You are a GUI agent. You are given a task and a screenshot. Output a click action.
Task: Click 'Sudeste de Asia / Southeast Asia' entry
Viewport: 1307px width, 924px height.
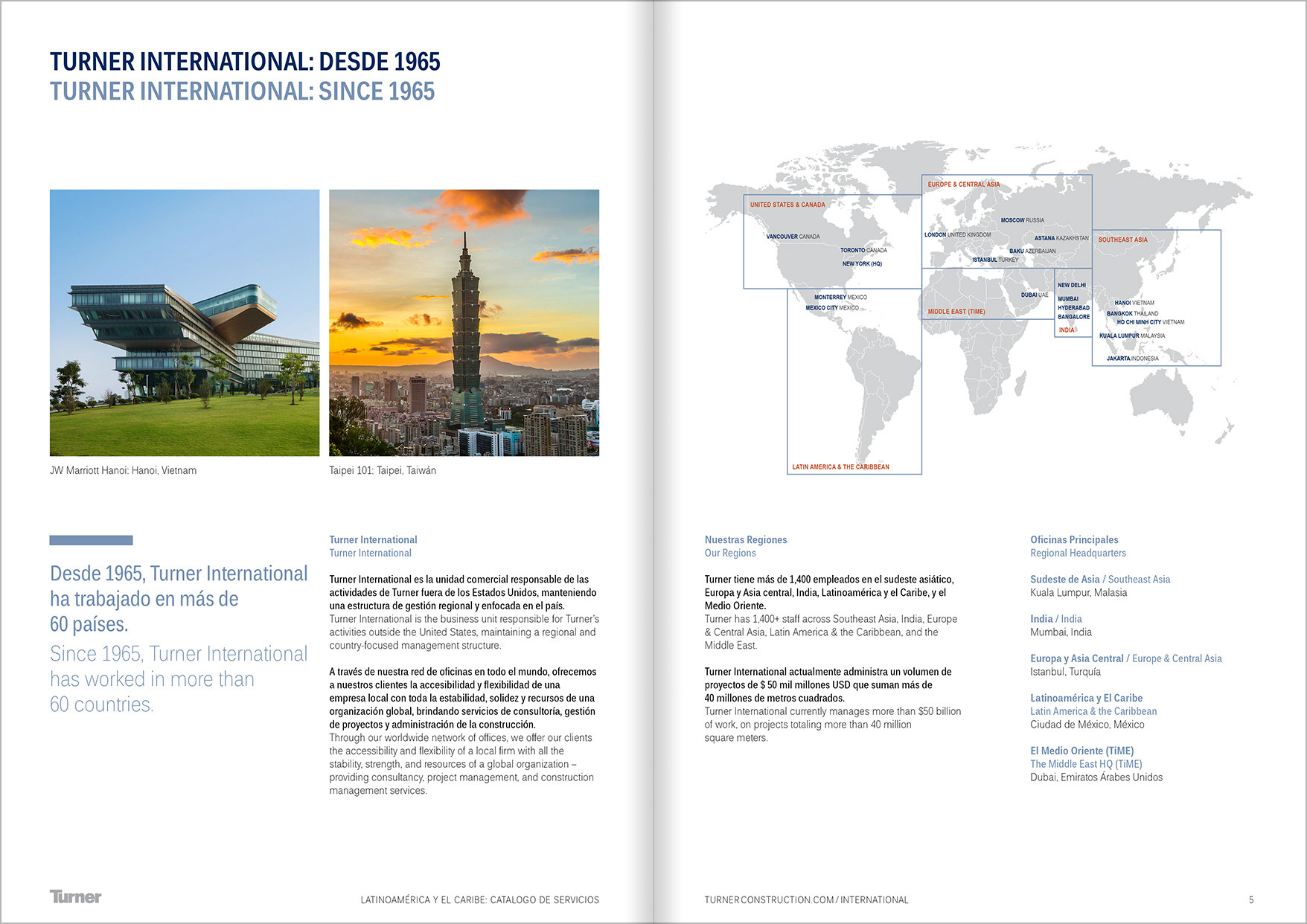click(1100, 580)
